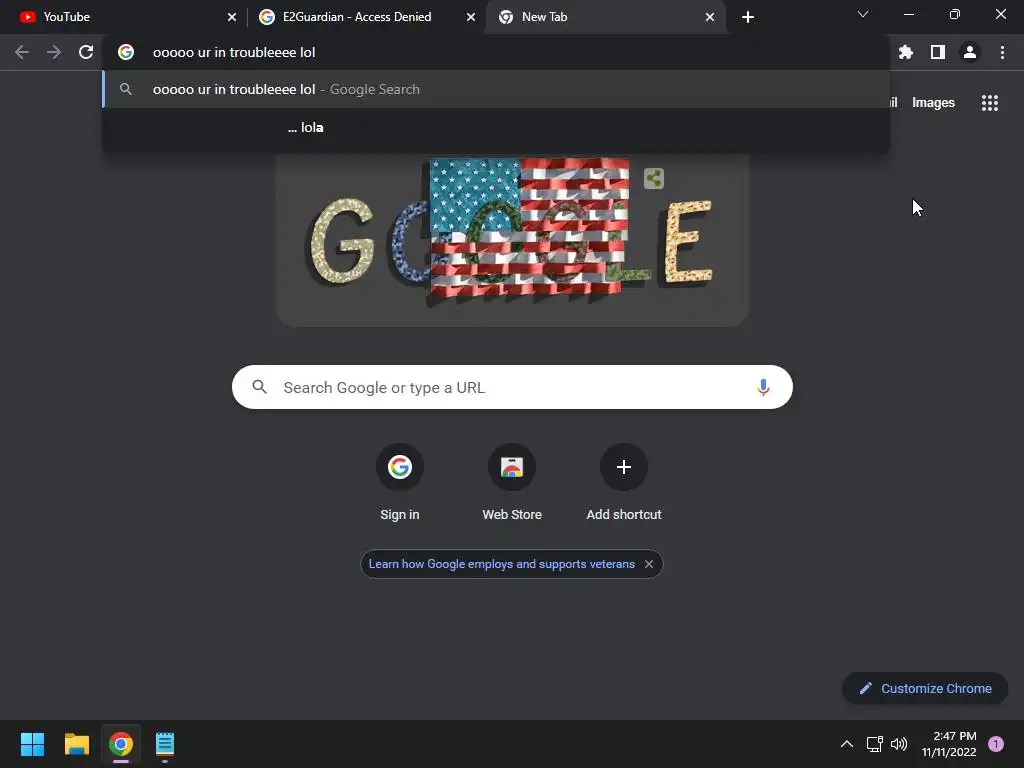1024x768 pixels.
Task: Close the E2Guardian tab
Action: pyautogui.click(x=471, y=17)
